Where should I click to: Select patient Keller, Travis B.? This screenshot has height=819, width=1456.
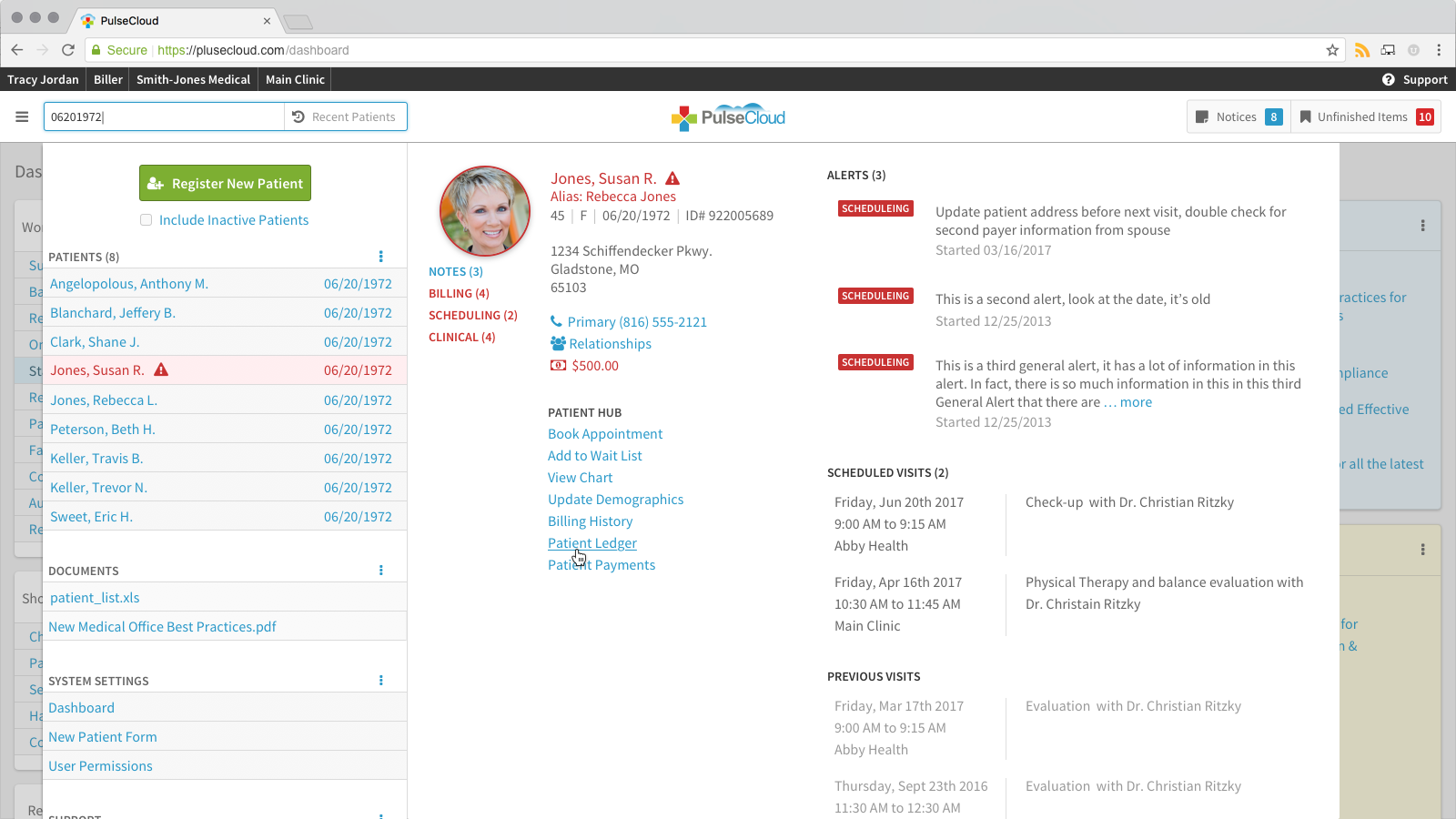pos(225,459)
